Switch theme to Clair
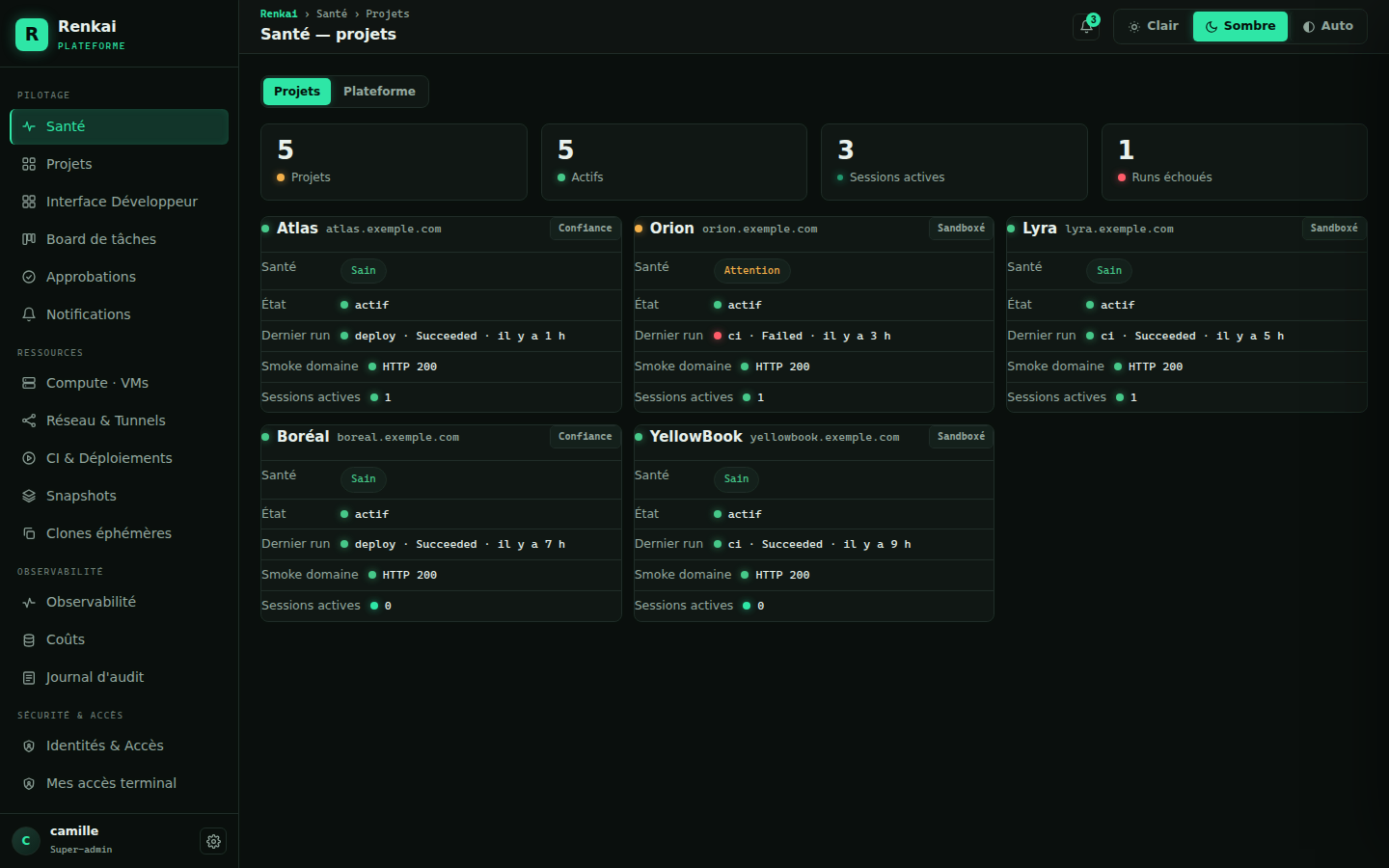Image resolution: width=1389 pixels, height=868 pixels. point(1154,26)
